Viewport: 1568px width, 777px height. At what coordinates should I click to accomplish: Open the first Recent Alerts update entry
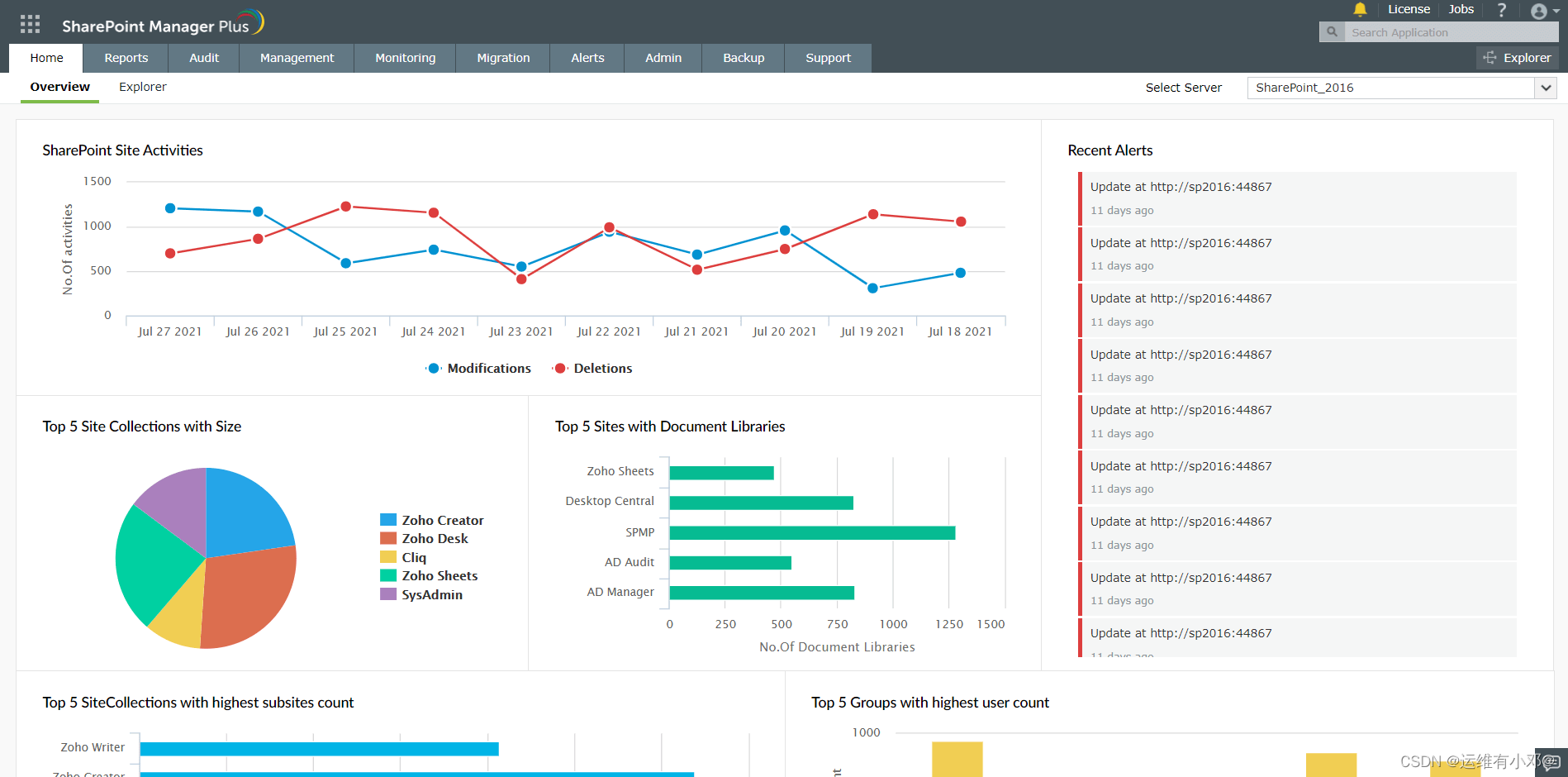(x=1297, y=198)
